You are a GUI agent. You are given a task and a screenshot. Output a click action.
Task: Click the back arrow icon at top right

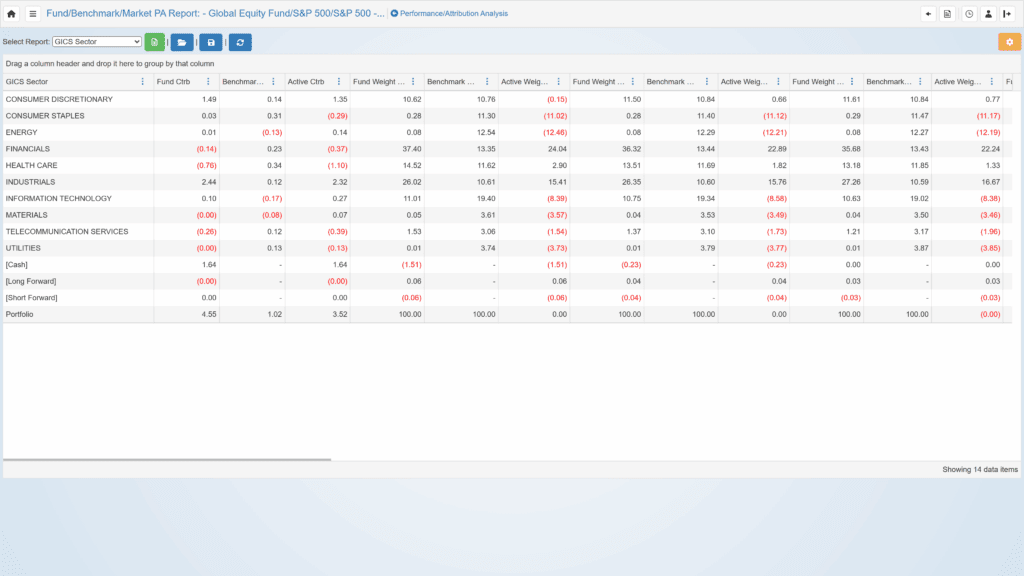(929, 14)
